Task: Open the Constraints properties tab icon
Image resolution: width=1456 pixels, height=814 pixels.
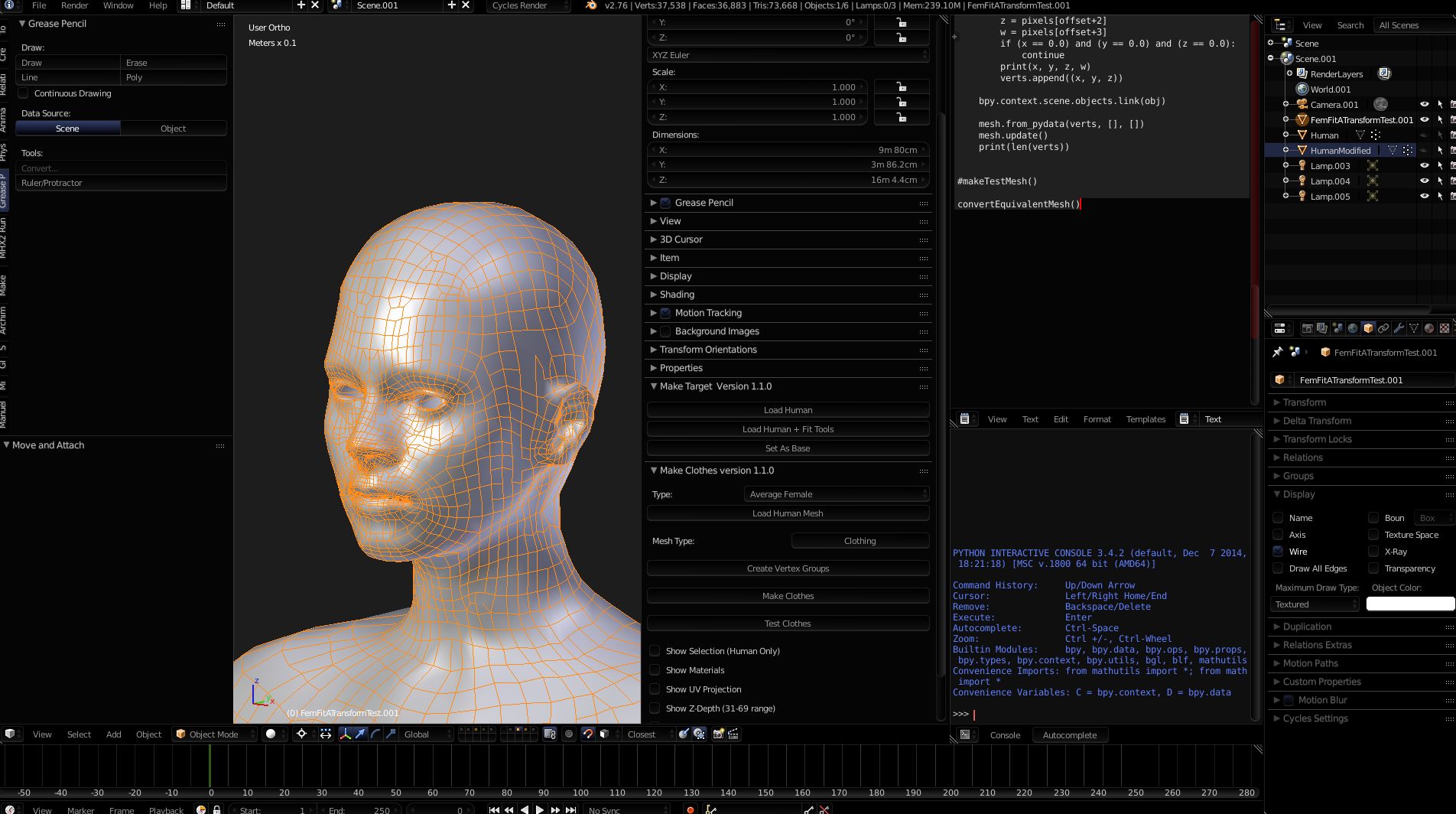Action: click(1383, 328)
